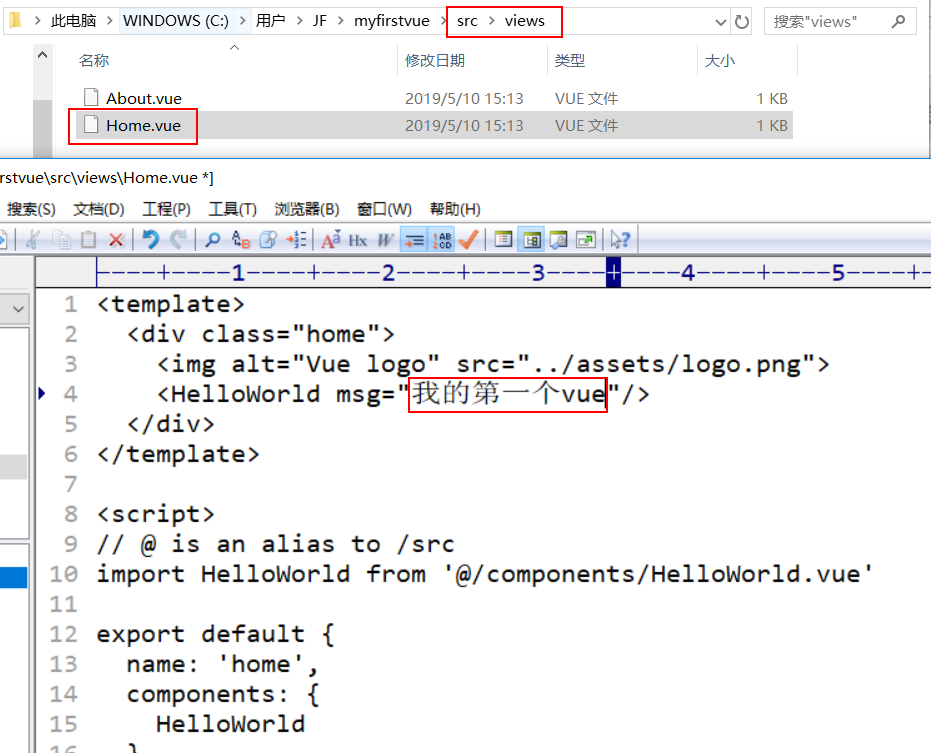Sort files by the 修改日期 column

[x=435, y=60]
